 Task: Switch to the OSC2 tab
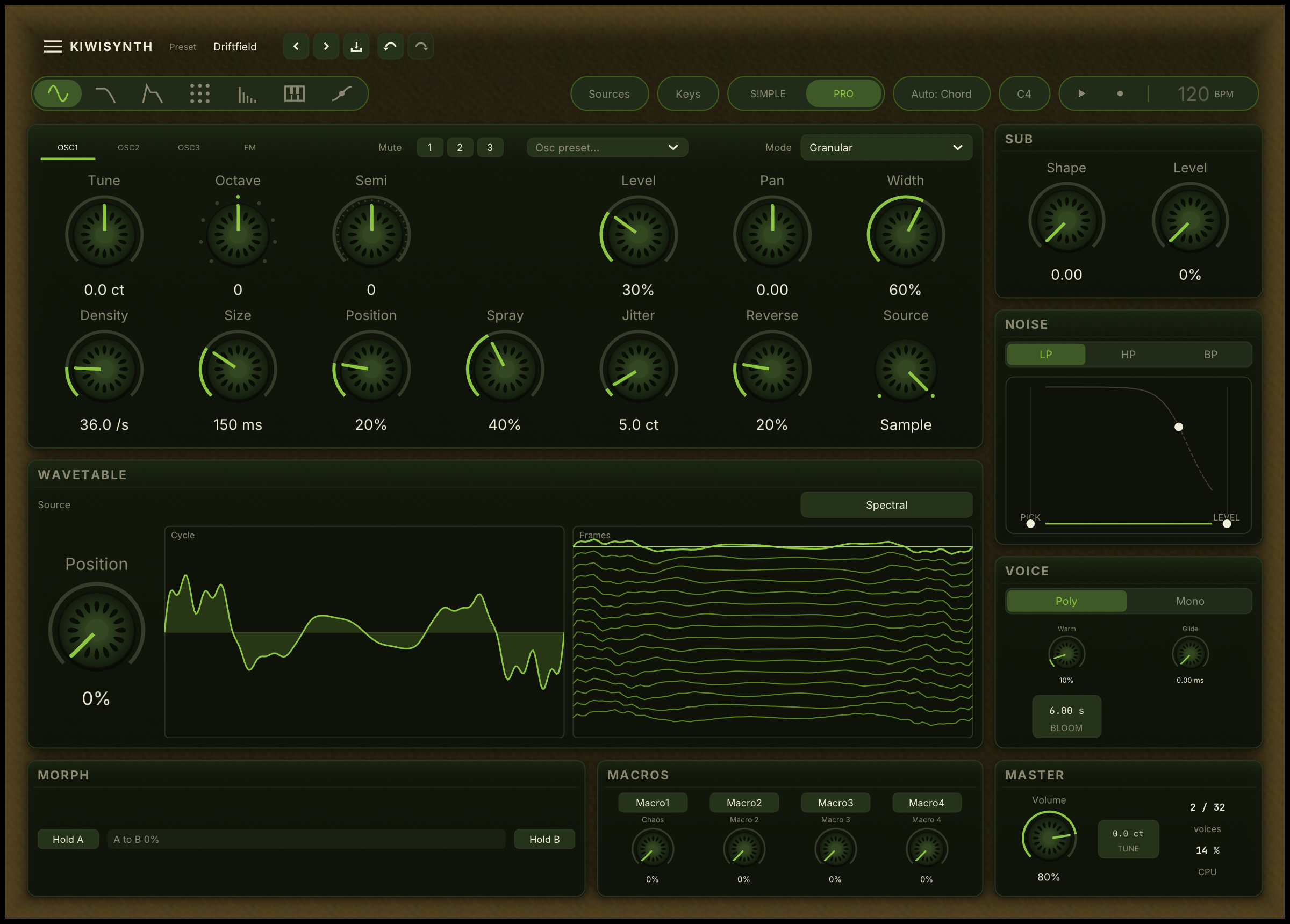point(128,148)
